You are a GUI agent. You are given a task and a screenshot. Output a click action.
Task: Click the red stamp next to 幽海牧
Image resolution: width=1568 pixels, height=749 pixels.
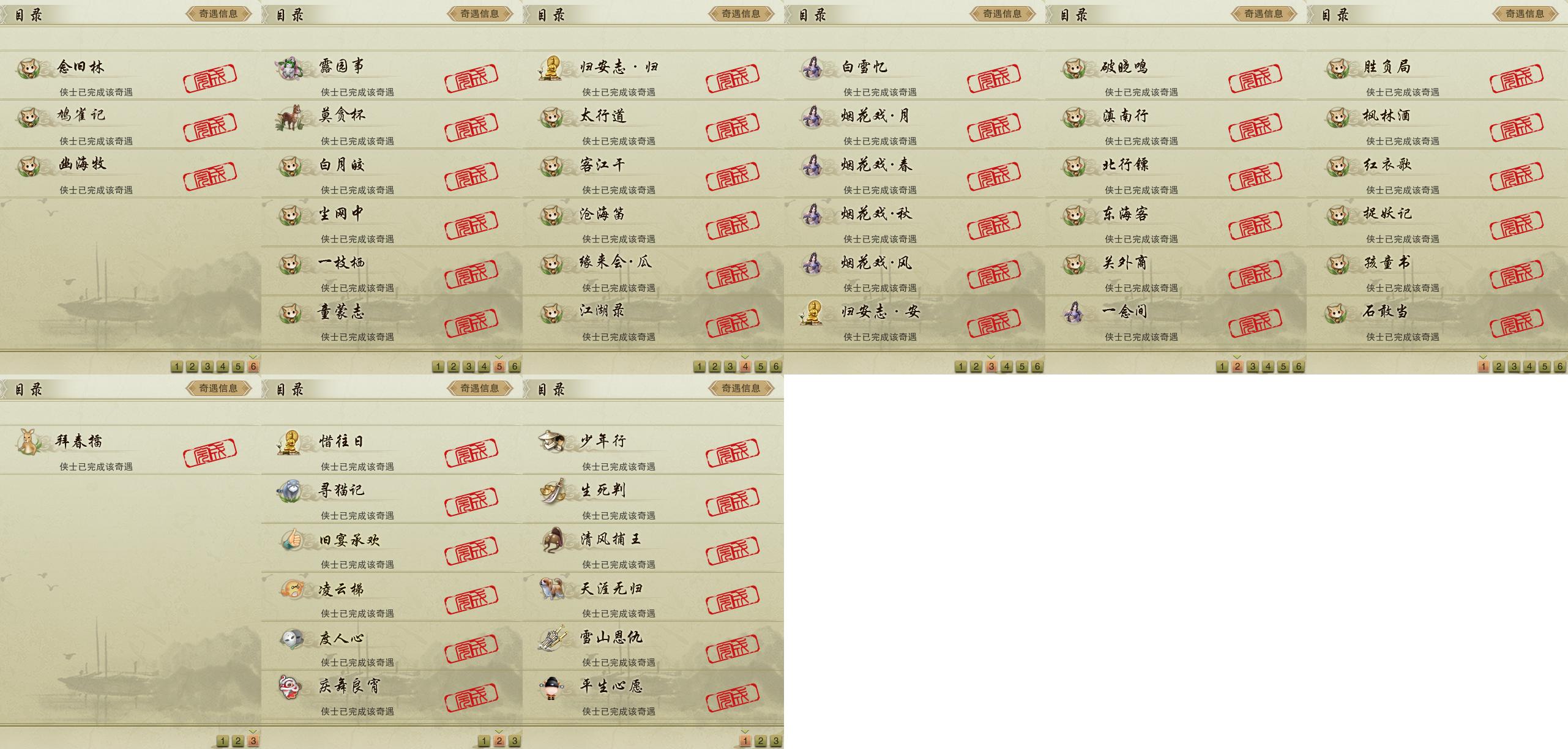tap(210, 176)
